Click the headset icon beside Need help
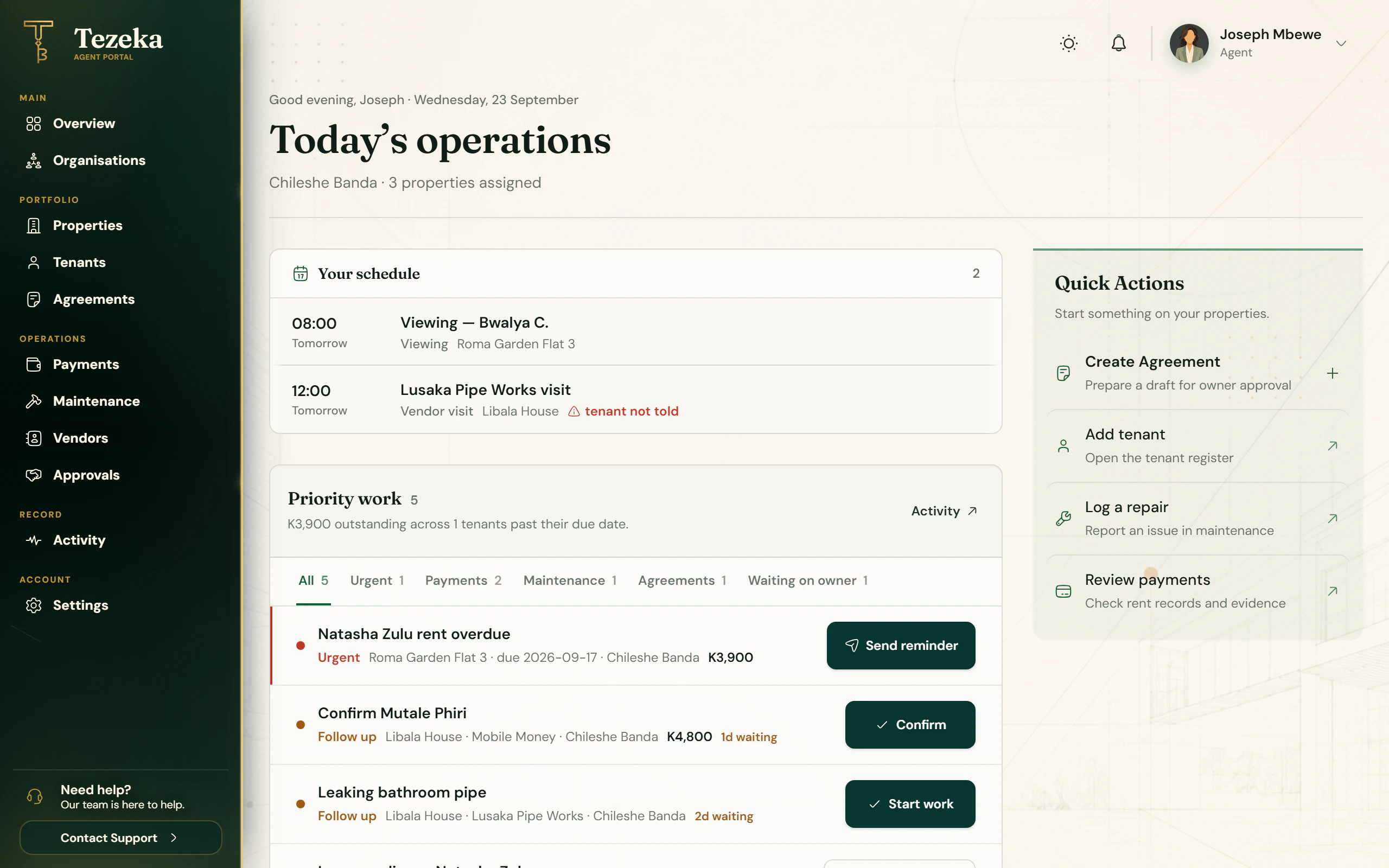Image resolution: width=1389 pixels, height=868 pixels. 35,796
